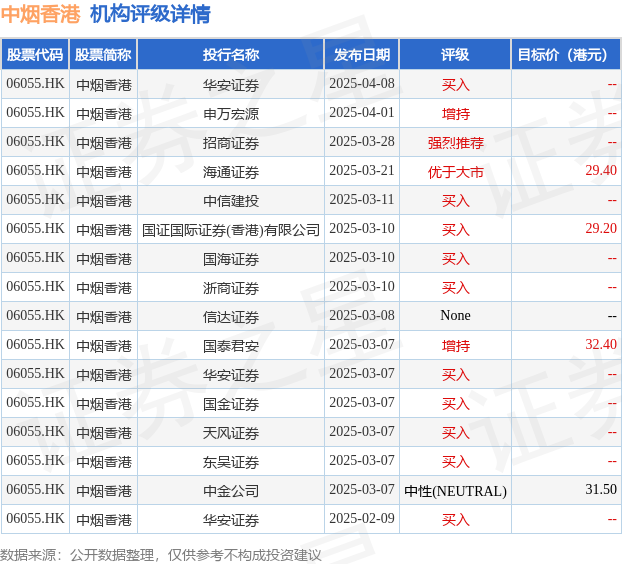Click the None rating for 信达证券
The width and height of the screenshot is (622, 564).
click(455, 315)
